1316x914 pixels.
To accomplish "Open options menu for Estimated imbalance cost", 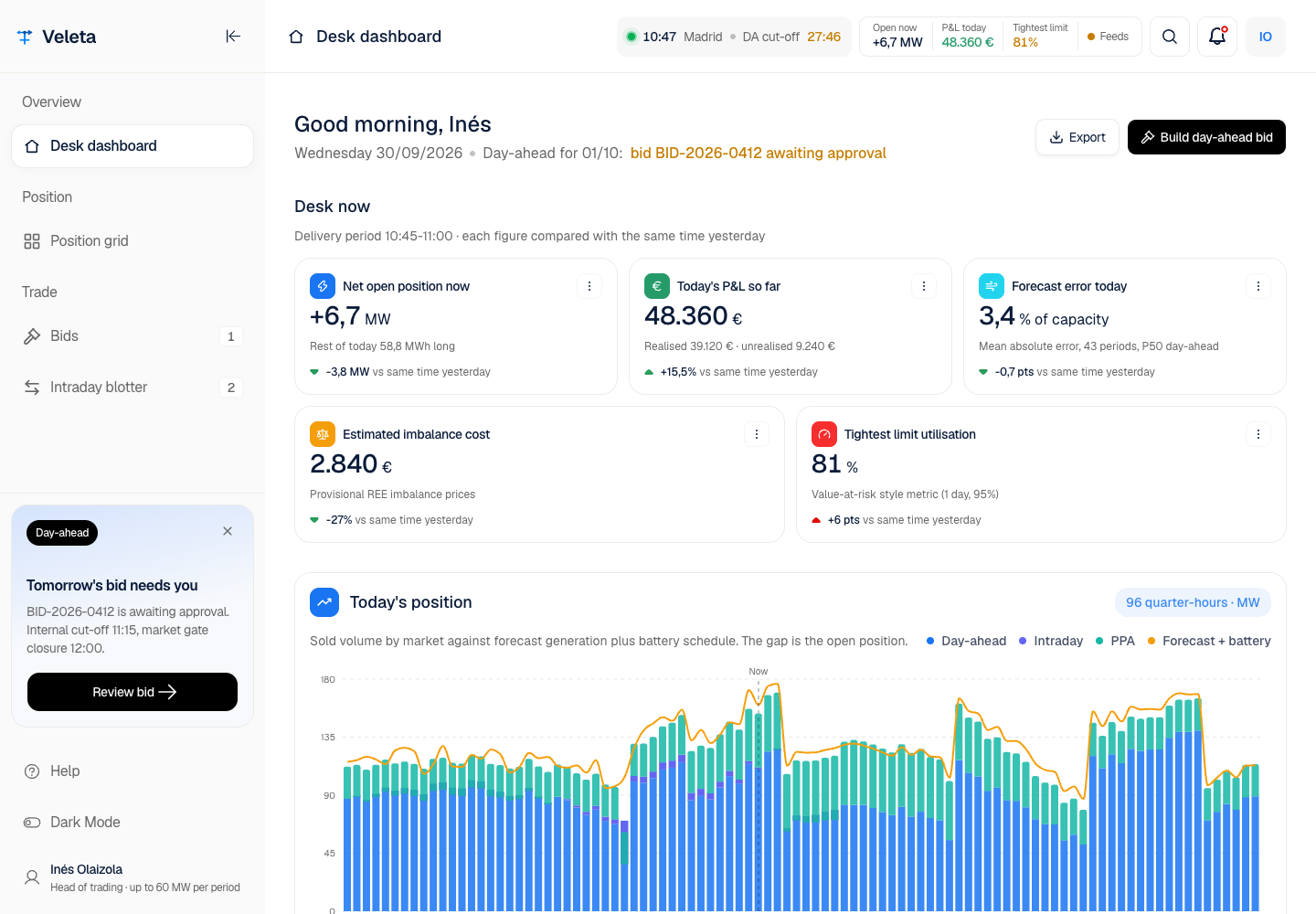I will tap(757, 434).
